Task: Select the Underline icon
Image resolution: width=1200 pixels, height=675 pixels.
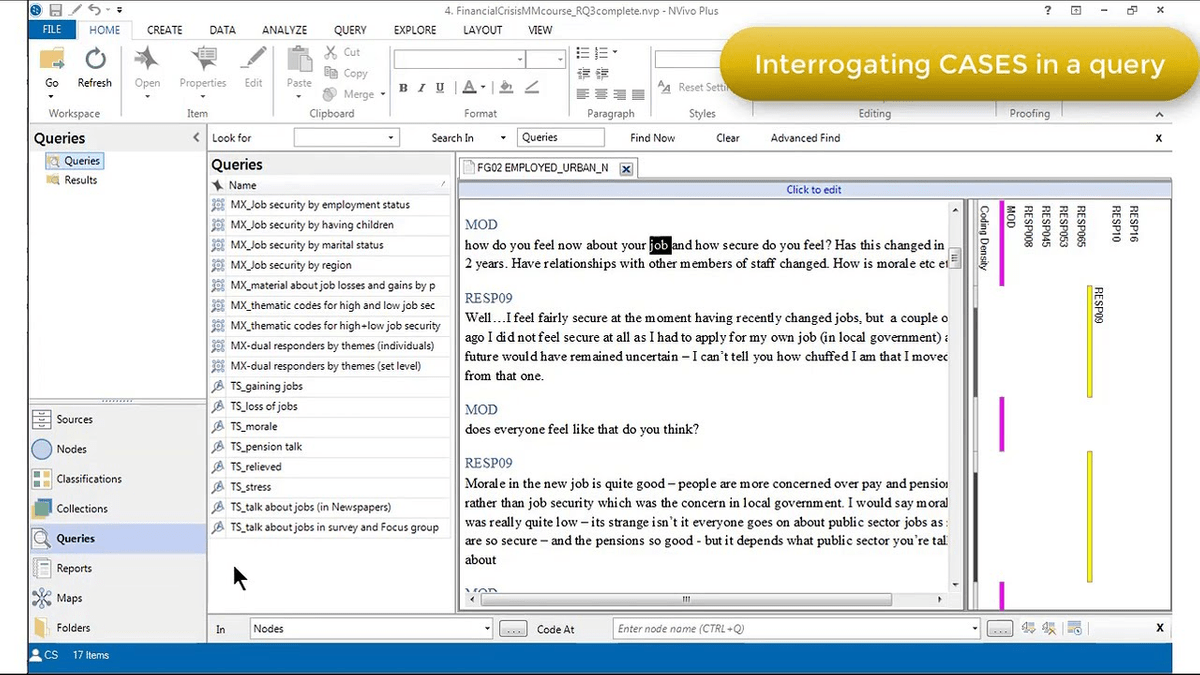Action: pyautogui.click(x=438, y=87)
